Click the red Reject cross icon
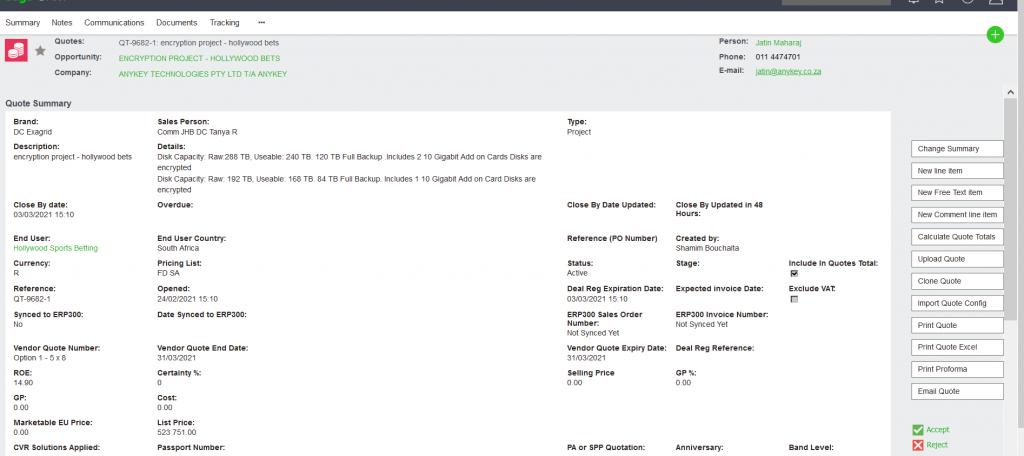Screen dimensions: 1024x456 coord(918,445)
